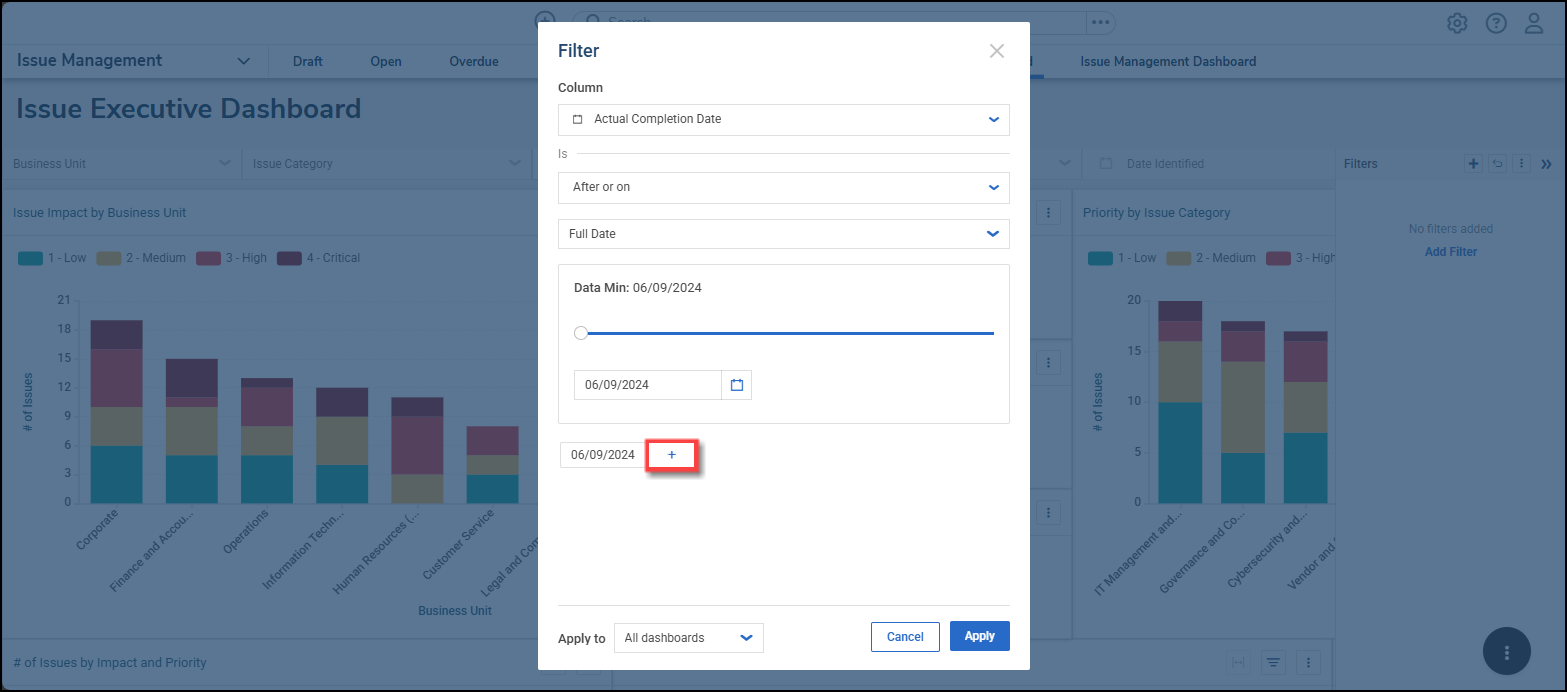Click the add filter plus icon in Filters panel
The height and width of the screenshot is (692, 1567).
1473,164
